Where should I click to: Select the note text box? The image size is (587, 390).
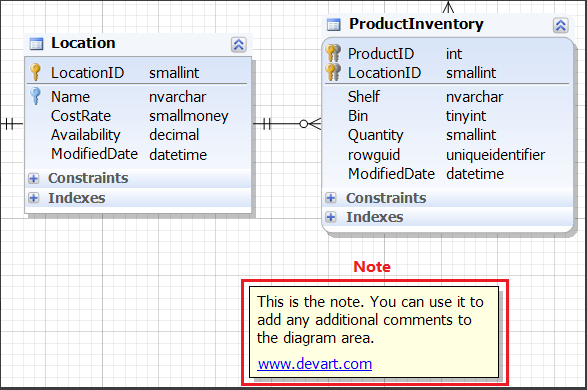coord(374,332)
